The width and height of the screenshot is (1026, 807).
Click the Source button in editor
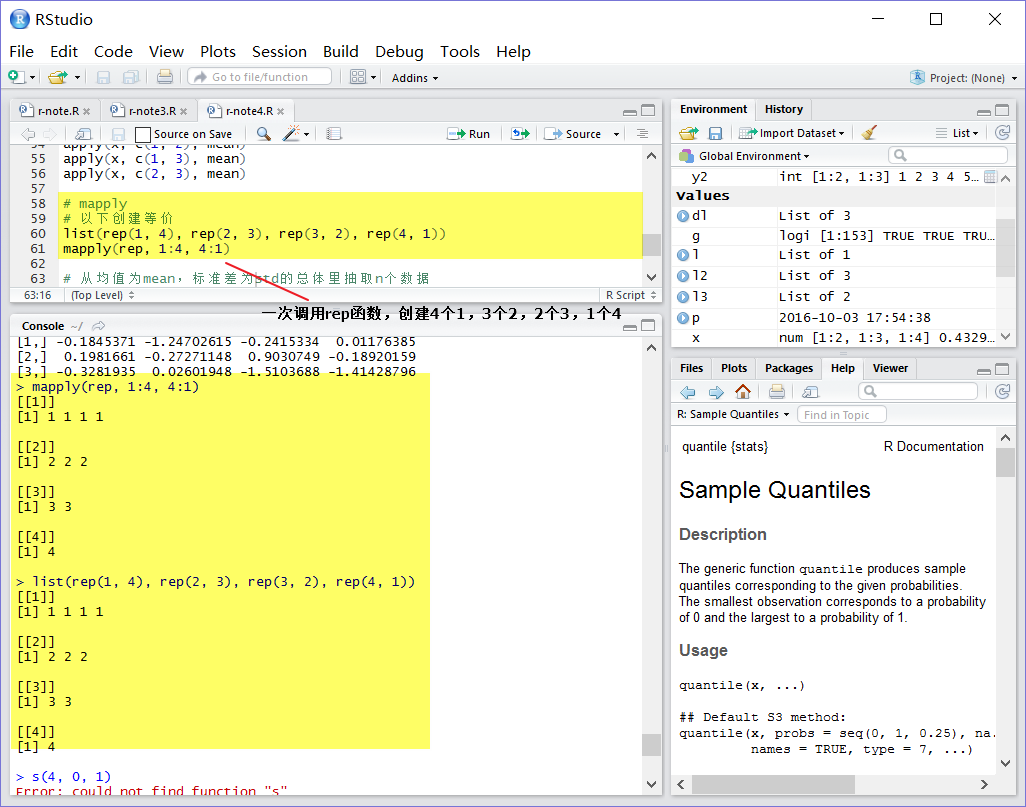(x=574, y=134)
